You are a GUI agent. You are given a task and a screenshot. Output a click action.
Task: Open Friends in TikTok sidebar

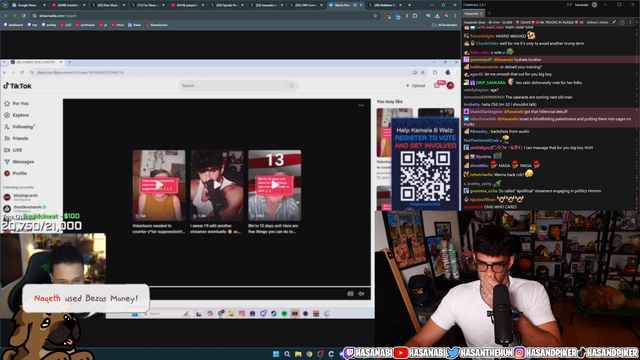pyautogui.click(x=16, y=138)
